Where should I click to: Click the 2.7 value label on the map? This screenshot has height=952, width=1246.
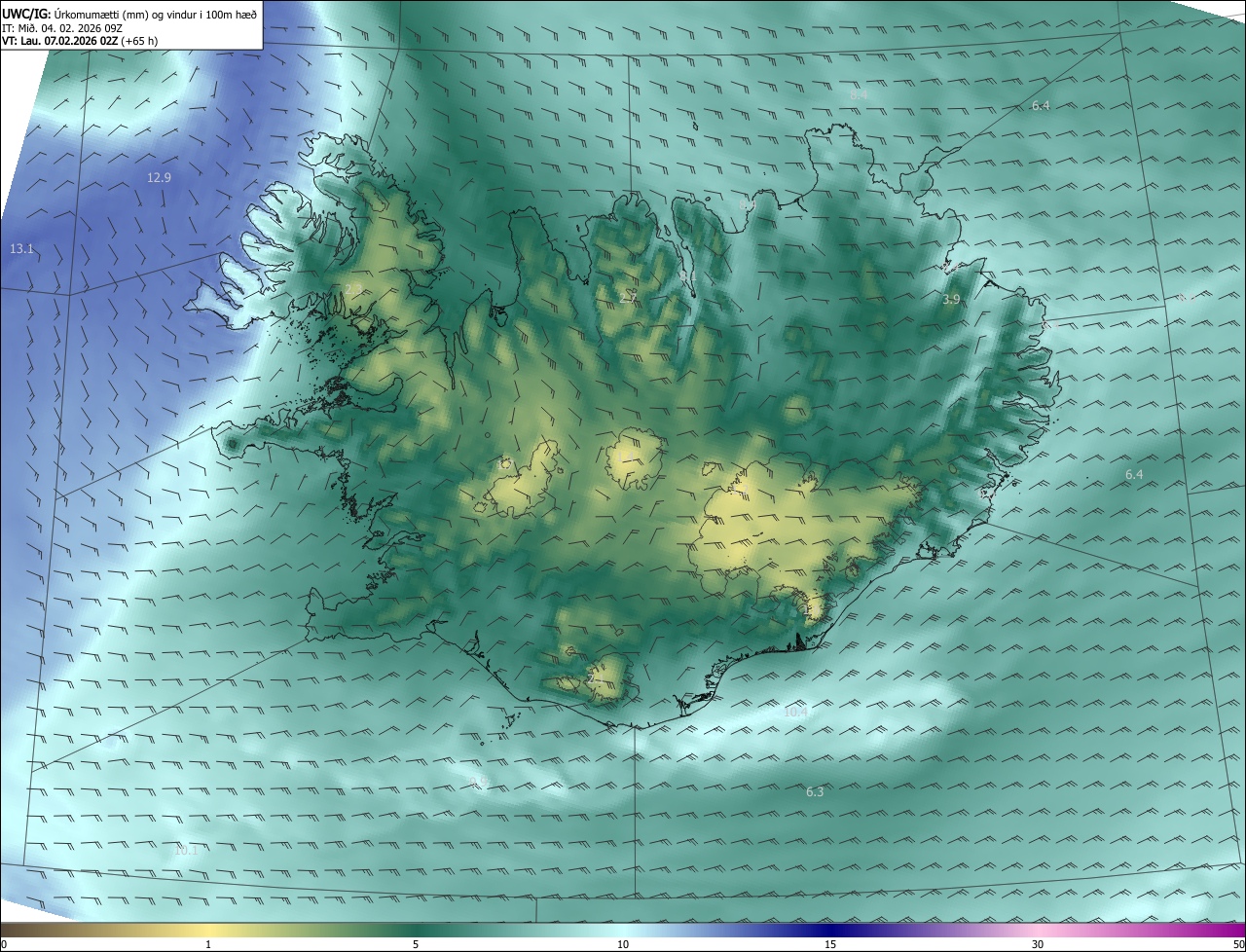click(628, 298)
